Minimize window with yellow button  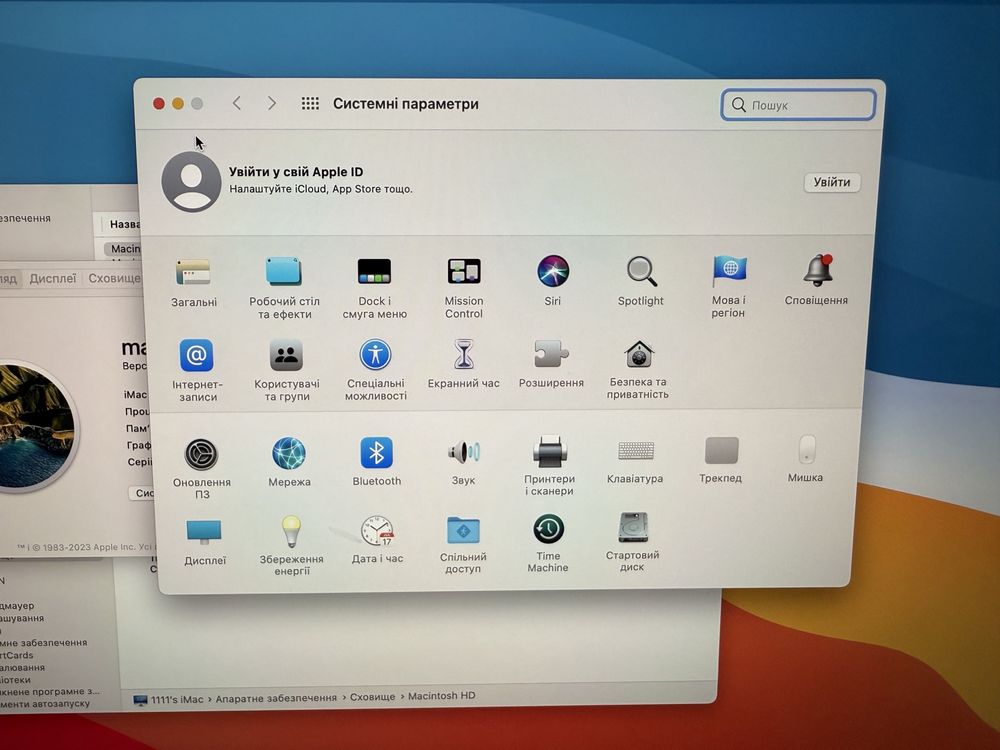coord(178,103)
